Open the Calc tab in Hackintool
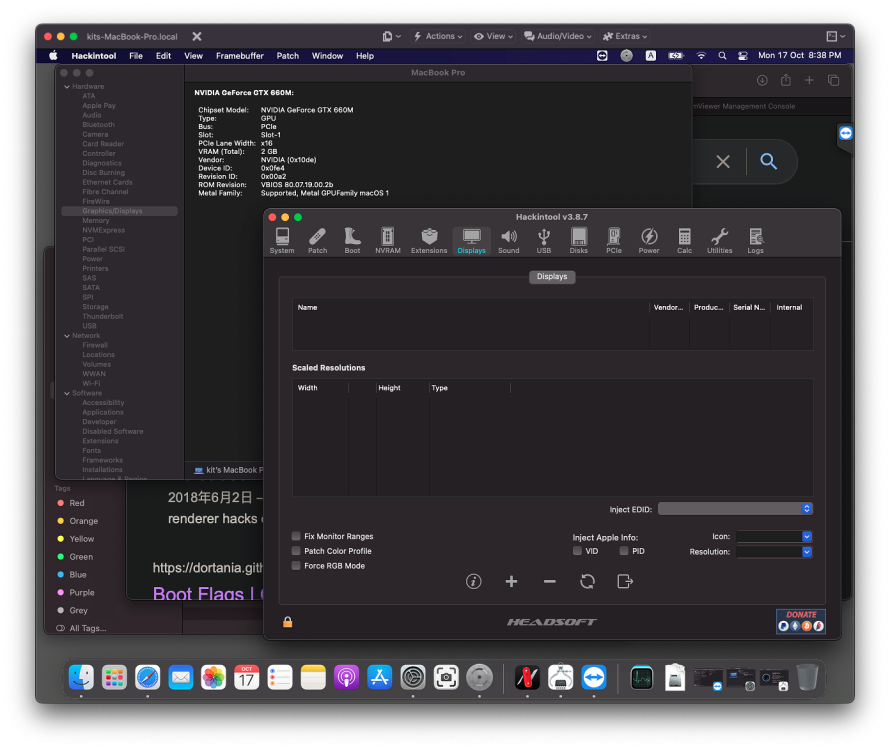890x750 pixels. click(x=685, y=241)
